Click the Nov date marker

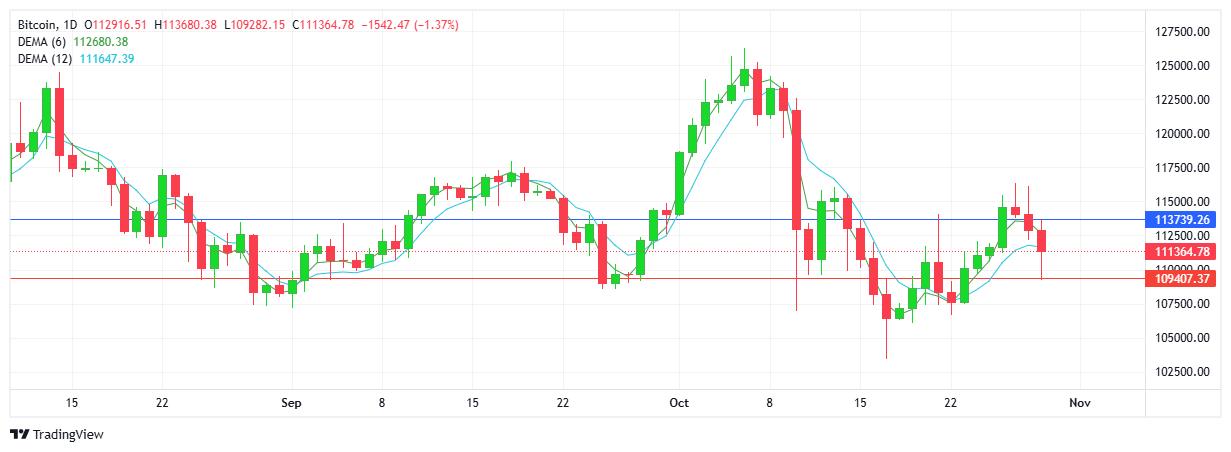point(1079,403)
